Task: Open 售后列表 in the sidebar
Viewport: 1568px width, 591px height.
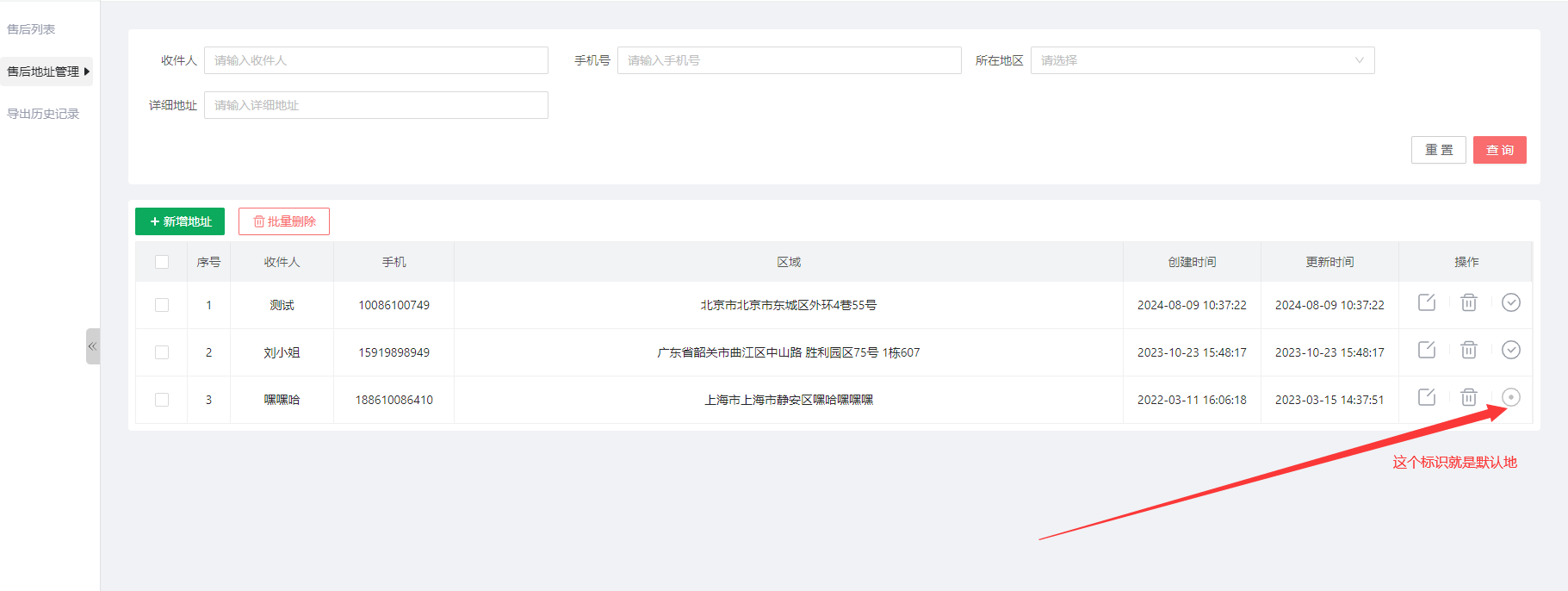Action: 31,29
